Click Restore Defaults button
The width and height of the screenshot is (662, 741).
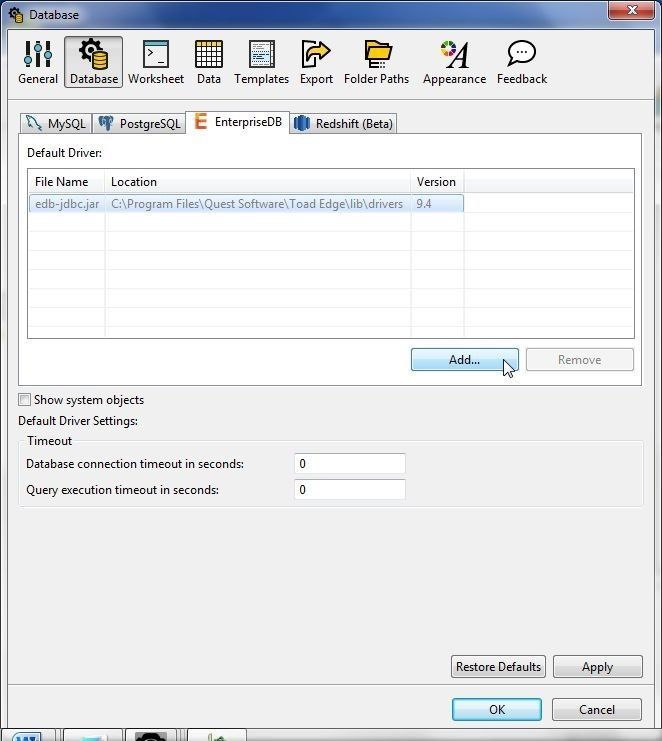pyautogui.click(x=498, y=666)
